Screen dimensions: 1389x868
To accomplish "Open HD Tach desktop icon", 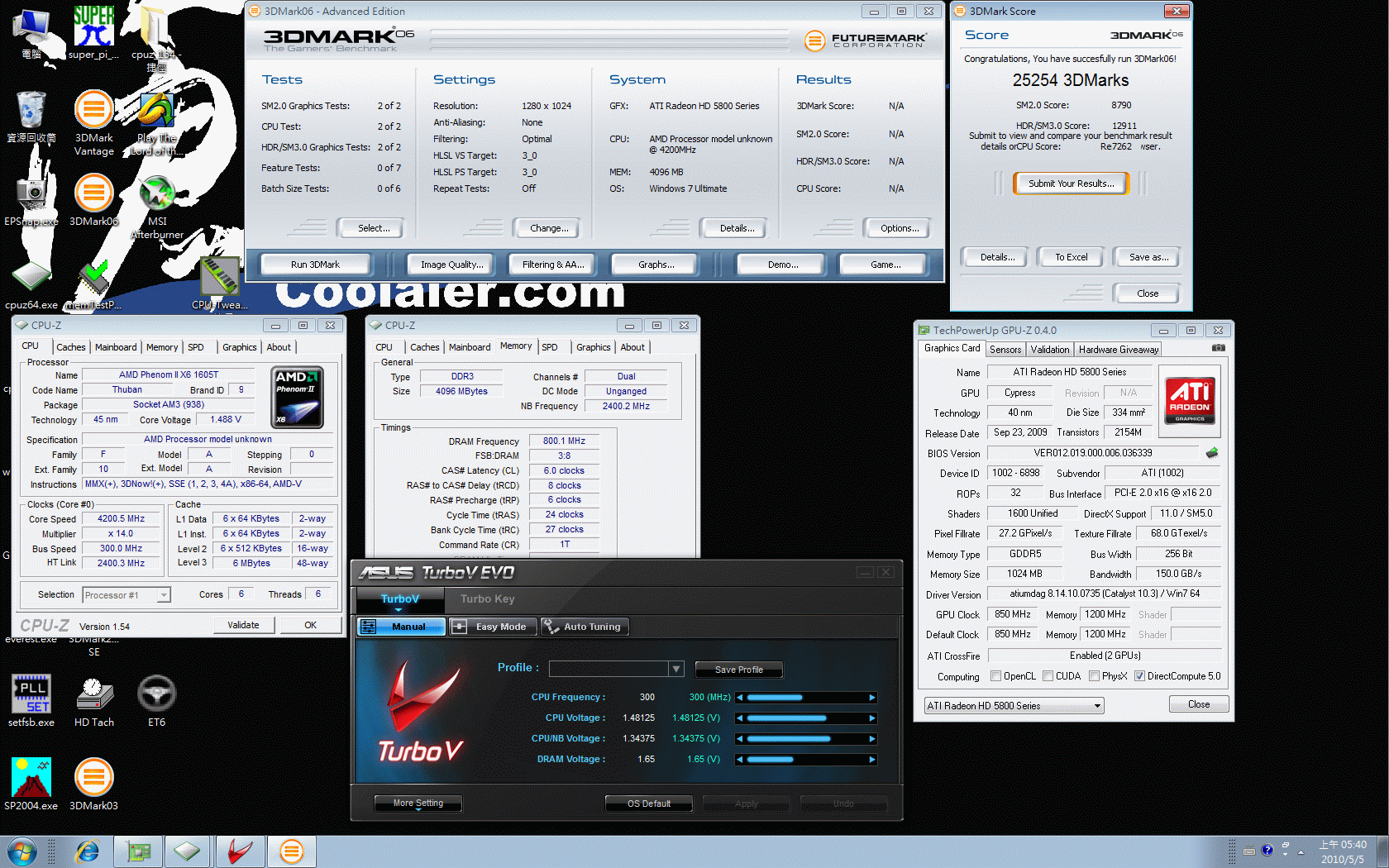I will click(93, 701).
